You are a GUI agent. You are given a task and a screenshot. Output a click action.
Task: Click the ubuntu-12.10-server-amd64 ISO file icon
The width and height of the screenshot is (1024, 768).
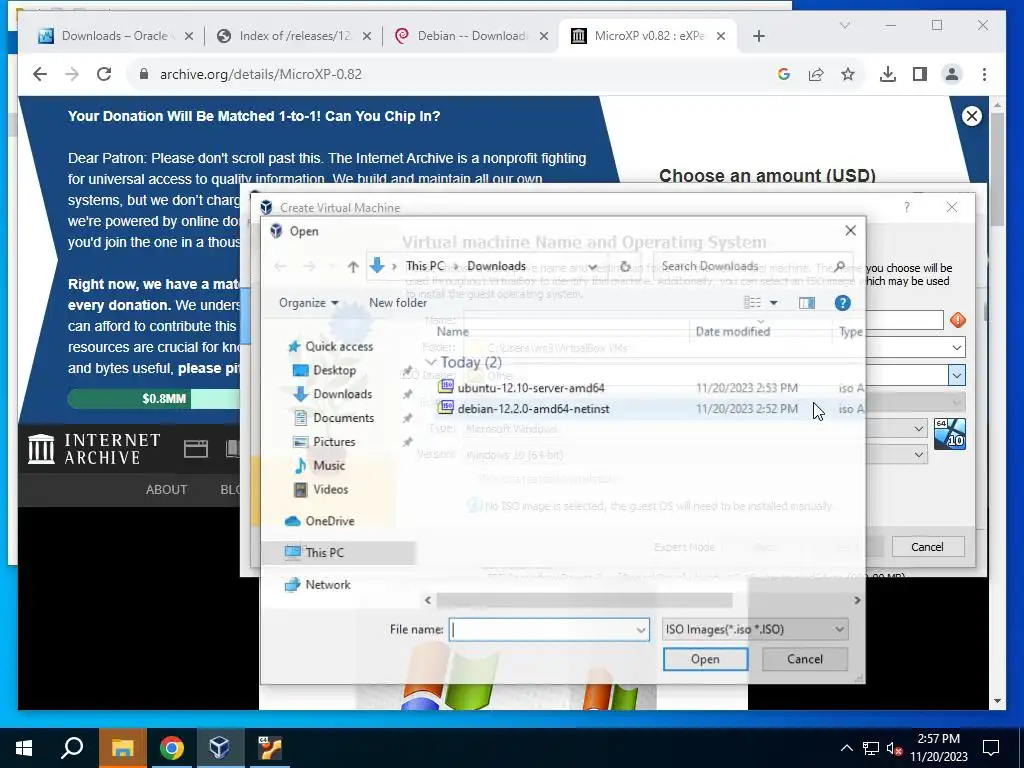(x=446, y=387)
